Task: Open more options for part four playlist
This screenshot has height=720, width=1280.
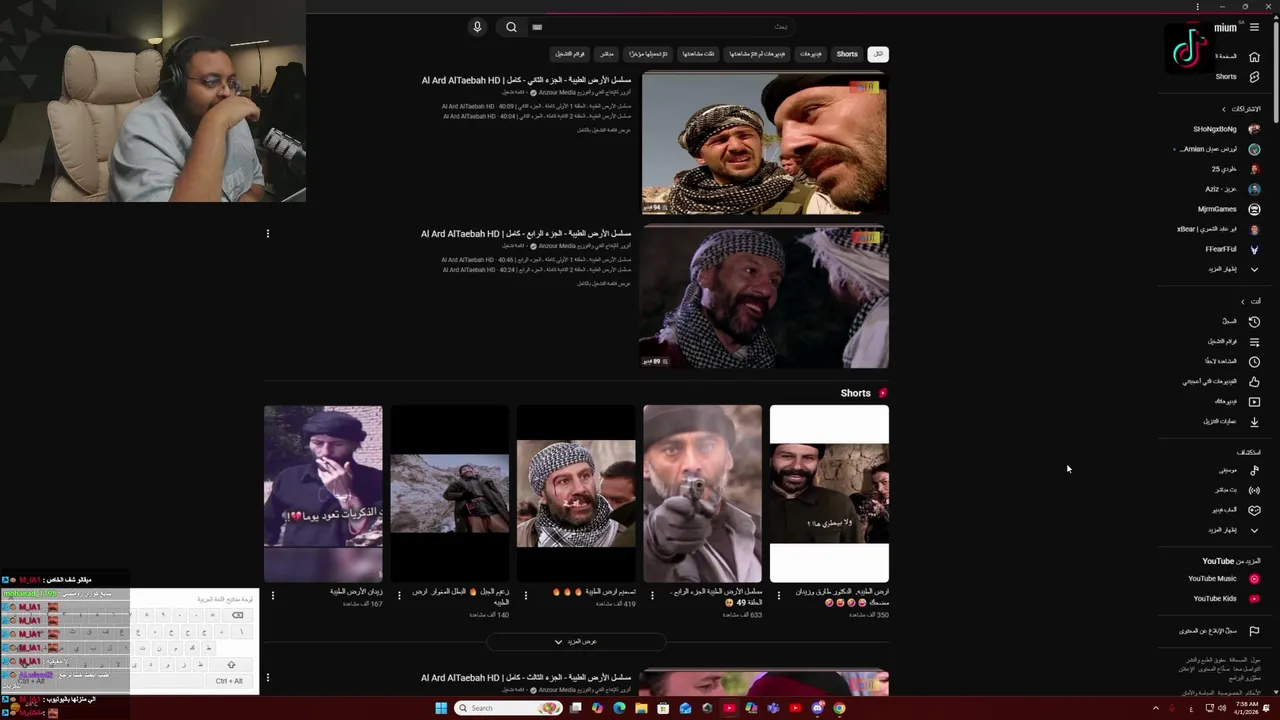Action: pos(267,233)
